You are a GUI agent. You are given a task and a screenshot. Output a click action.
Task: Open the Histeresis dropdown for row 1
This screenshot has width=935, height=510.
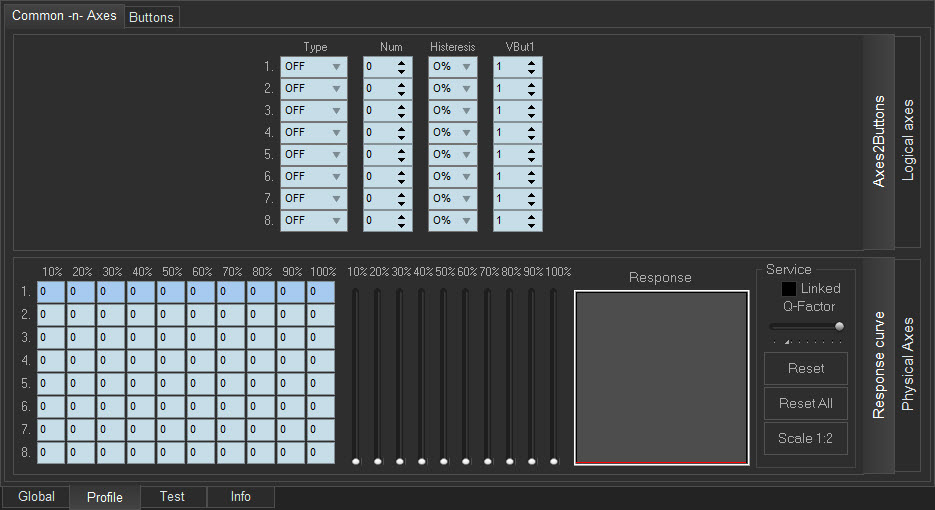click(x=453, y=67)
